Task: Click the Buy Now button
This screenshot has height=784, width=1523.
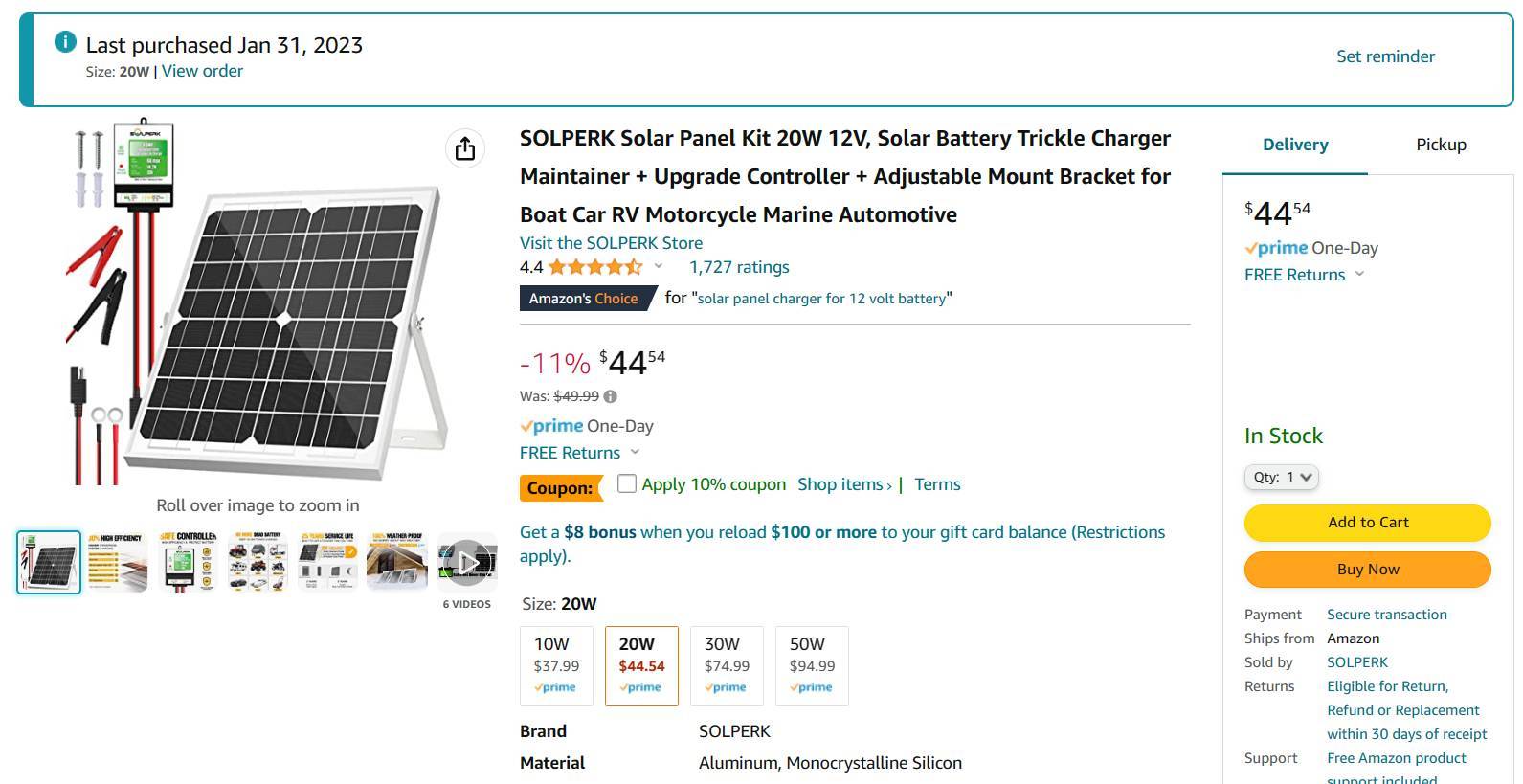Action: 1367,569
